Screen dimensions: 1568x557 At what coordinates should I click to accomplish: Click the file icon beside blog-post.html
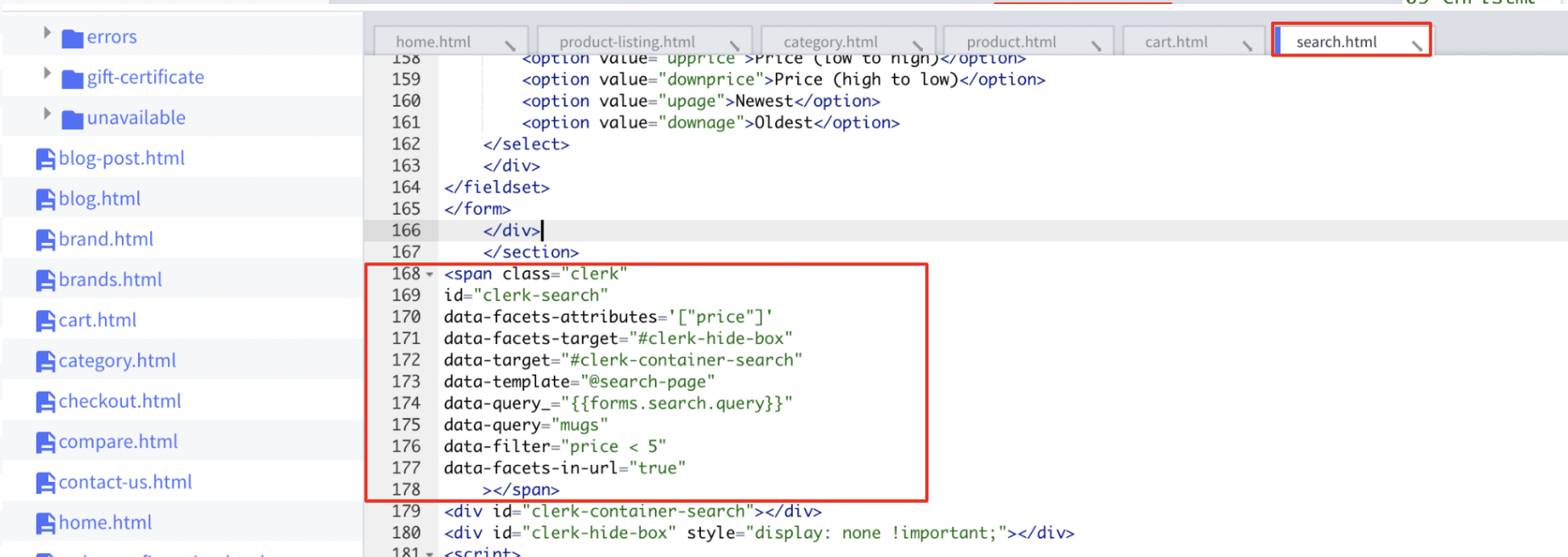[x=46, y=159]
